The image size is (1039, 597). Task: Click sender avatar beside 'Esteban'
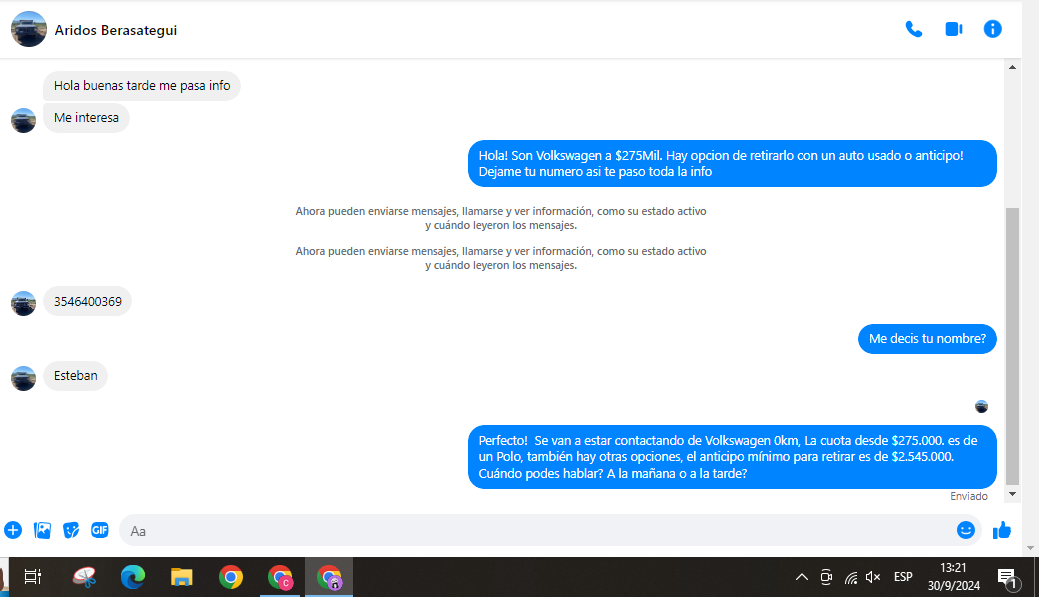pos(23,378)
